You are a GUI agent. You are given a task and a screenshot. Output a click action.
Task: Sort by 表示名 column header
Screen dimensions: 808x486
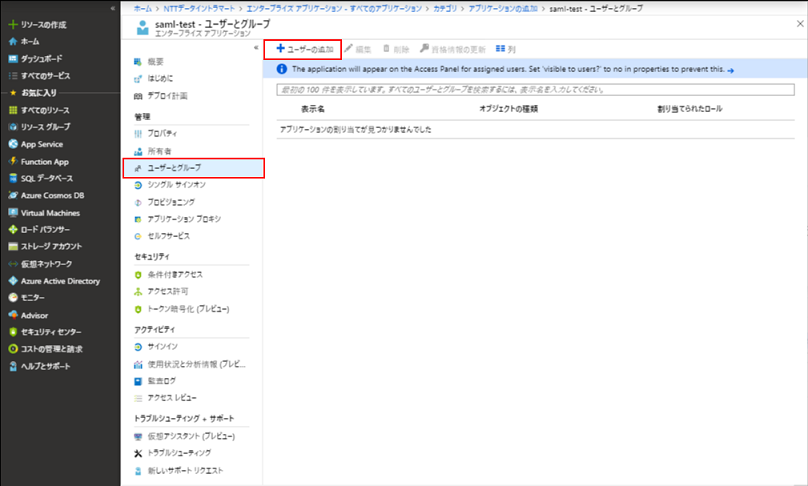click(313, 109)
